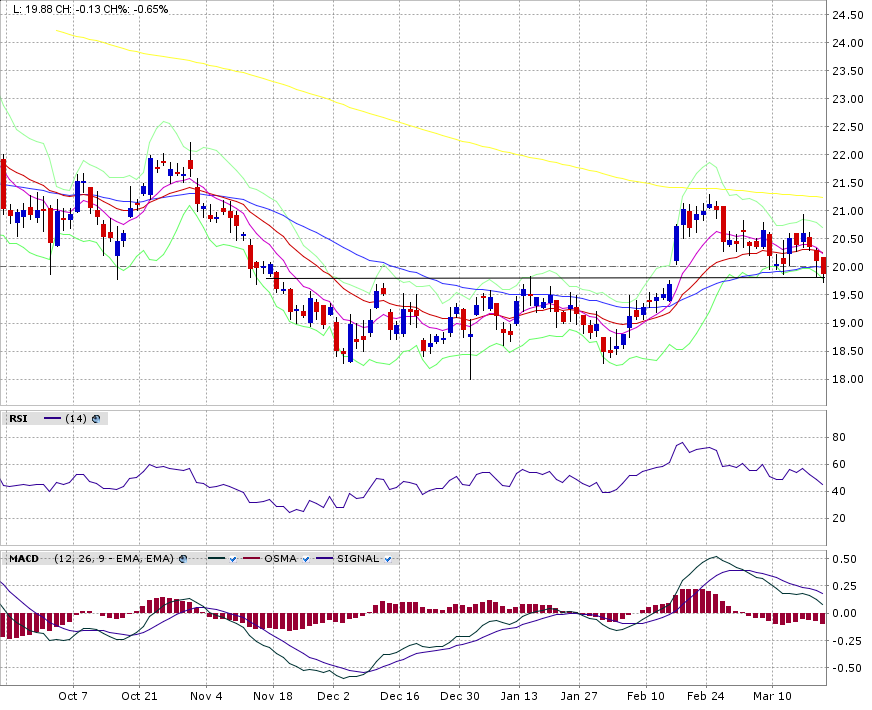Viewport: 872px width, 710px height.
Task: Click the Dec 2 date axis label
Action: [334, 696]
